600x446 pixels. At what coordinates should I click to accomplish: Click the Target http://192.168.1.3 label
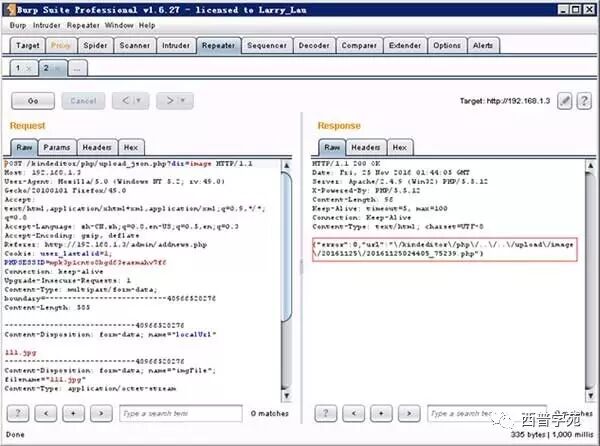pyautogui.click(x=505, y=101)
